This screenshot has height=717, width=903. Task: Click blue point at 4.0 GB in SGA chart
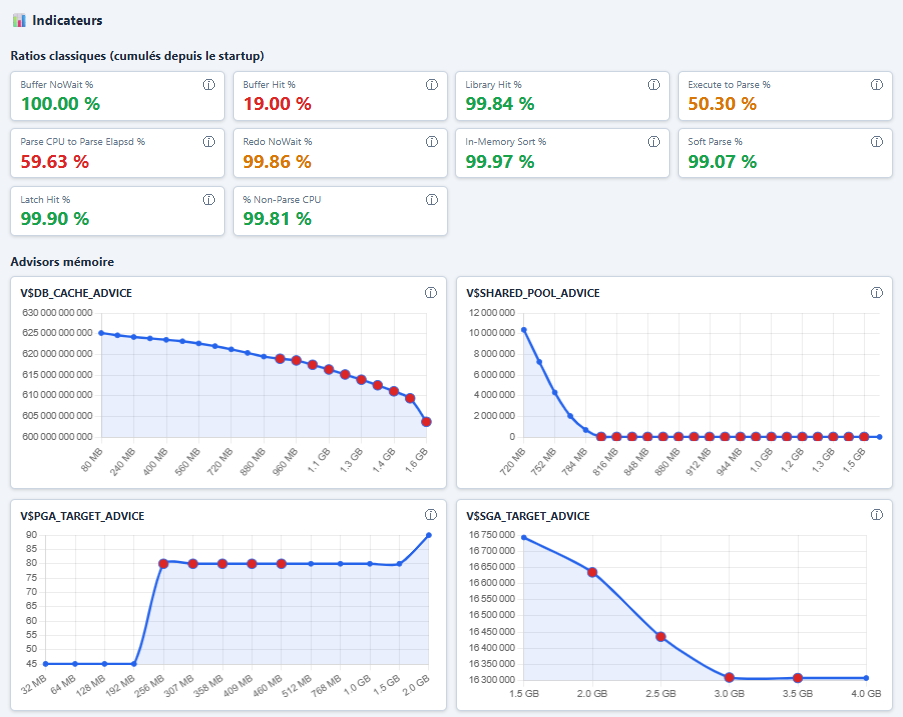866,678
